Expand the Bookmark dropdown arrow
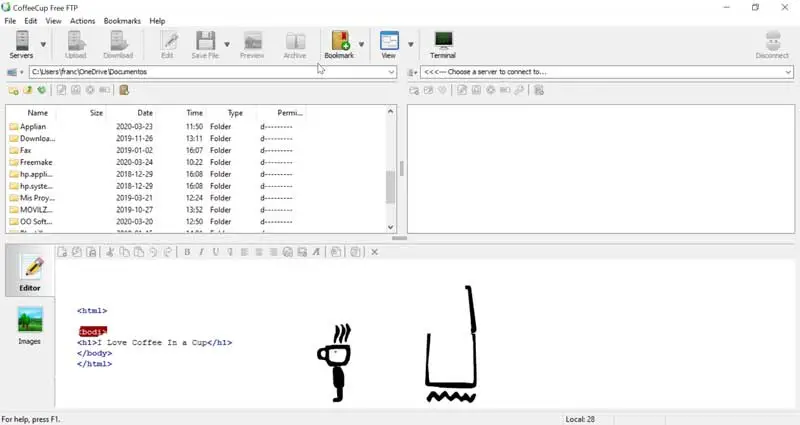Viewport: 800px width, 425px height. tap(362, 44)
